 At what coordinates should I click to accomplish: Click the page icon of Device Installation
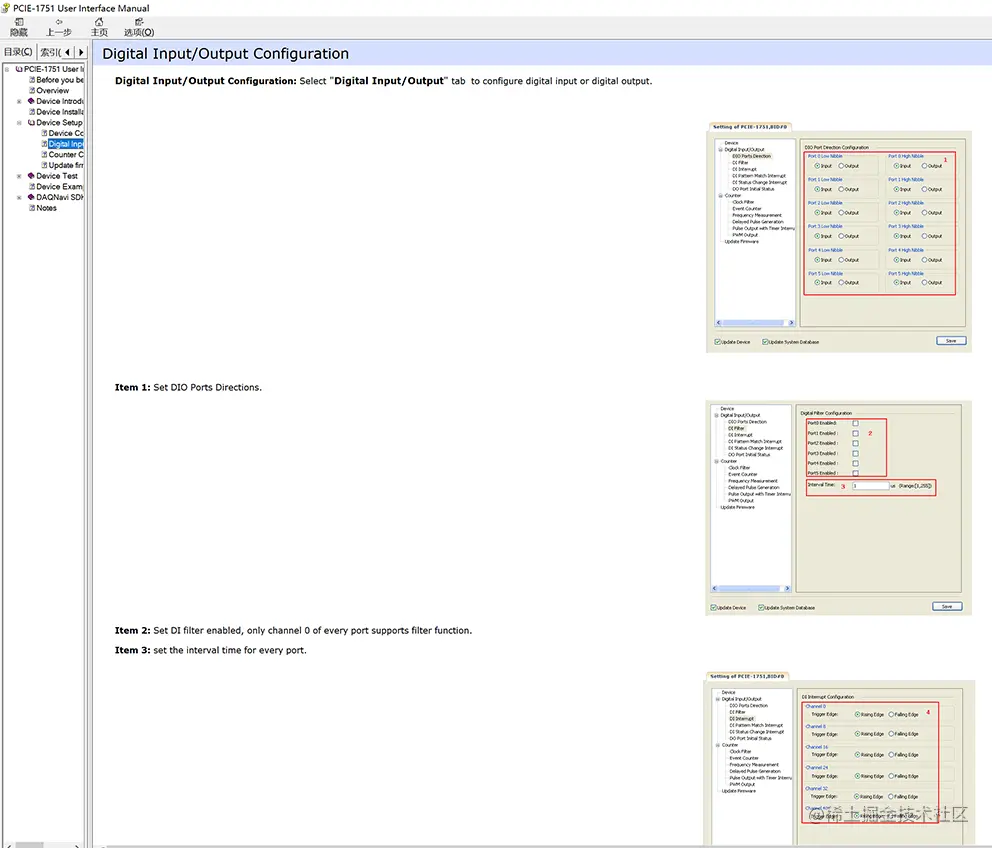(32, 112)
